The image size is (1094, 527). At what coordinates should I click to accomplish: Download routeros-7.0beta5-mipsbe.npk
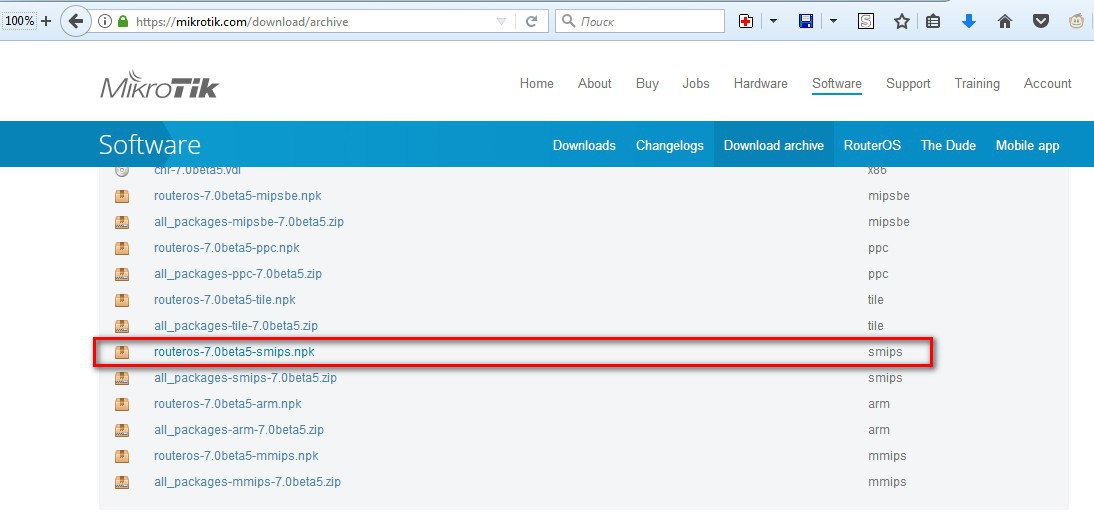[238, 196]
